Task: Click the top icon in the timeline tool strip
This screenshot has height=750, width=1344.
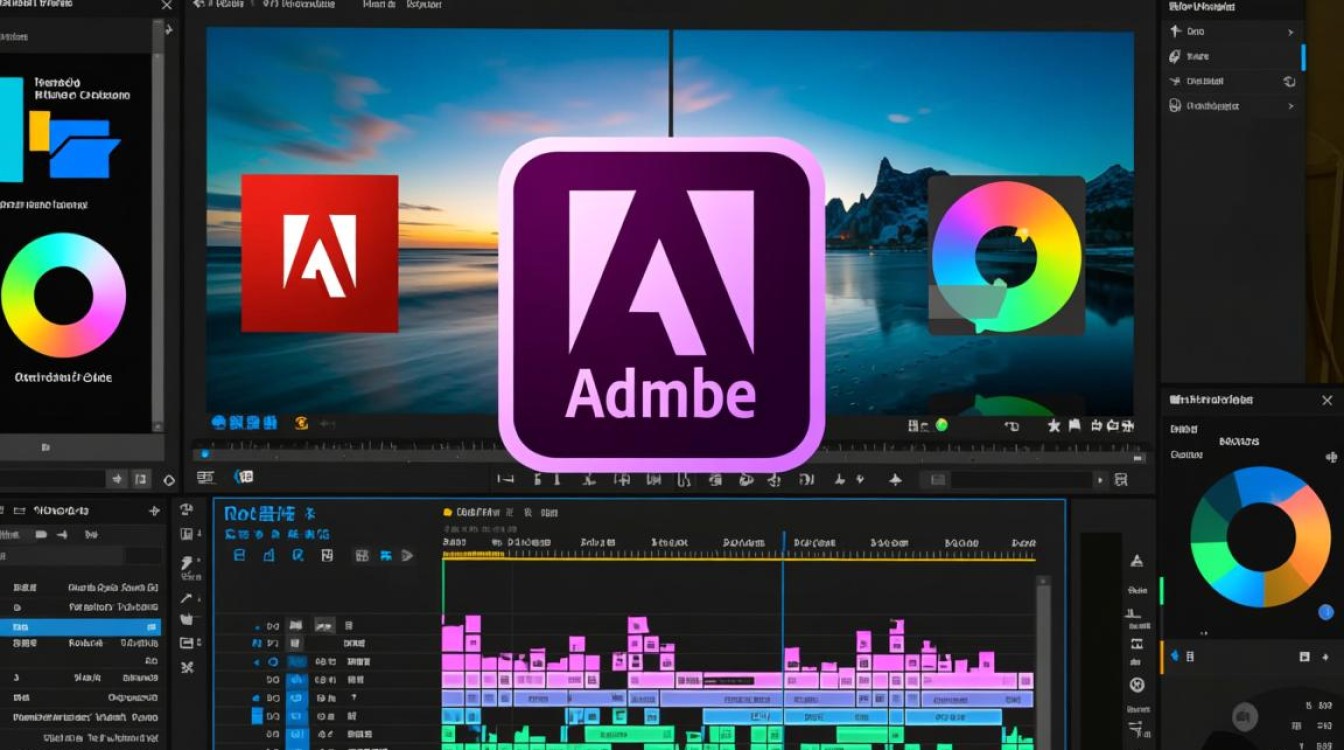Action: (x=186, y=510)
